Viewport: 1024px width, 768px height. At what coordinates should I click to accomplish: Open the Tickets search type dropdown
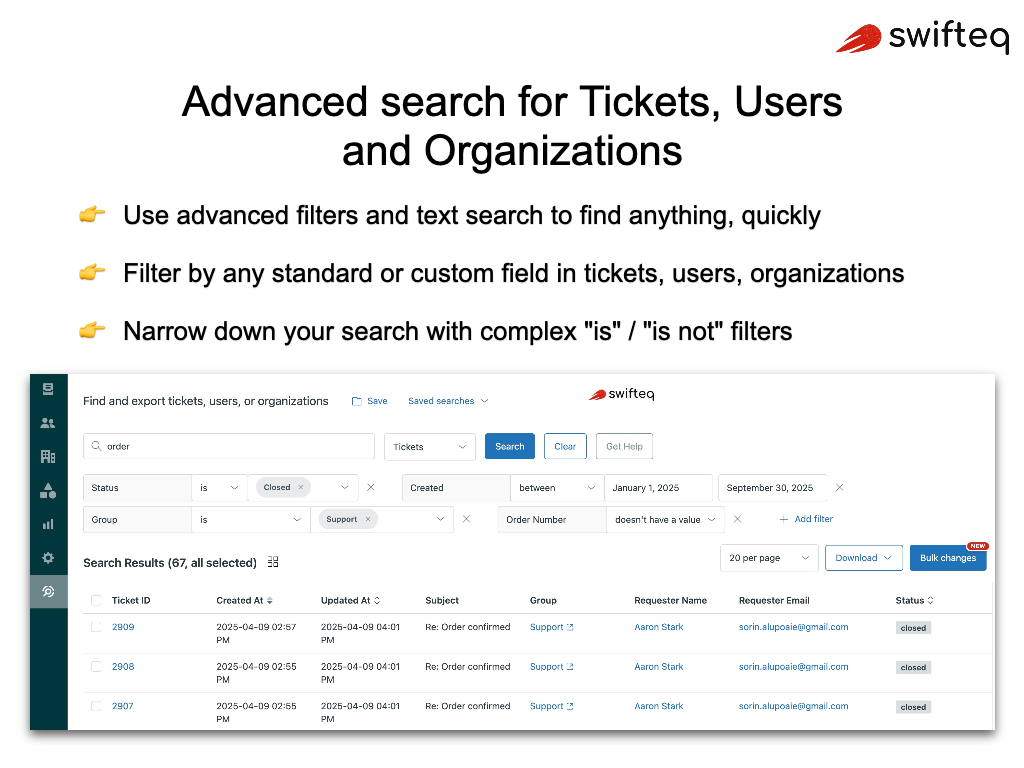pyautogui.click(x=430, y=447)
